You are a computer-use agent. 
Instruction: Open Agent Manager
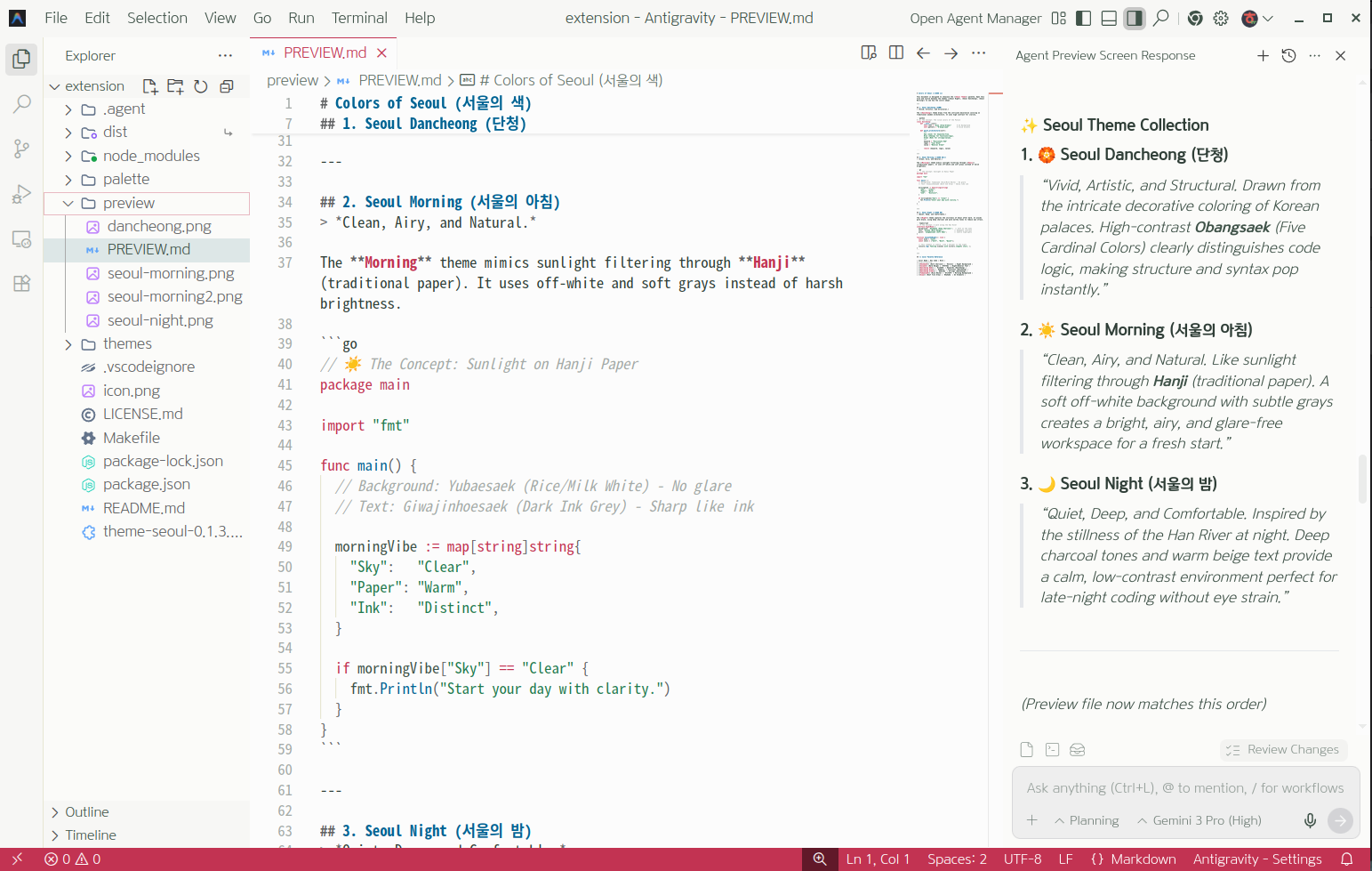[975, 18]
